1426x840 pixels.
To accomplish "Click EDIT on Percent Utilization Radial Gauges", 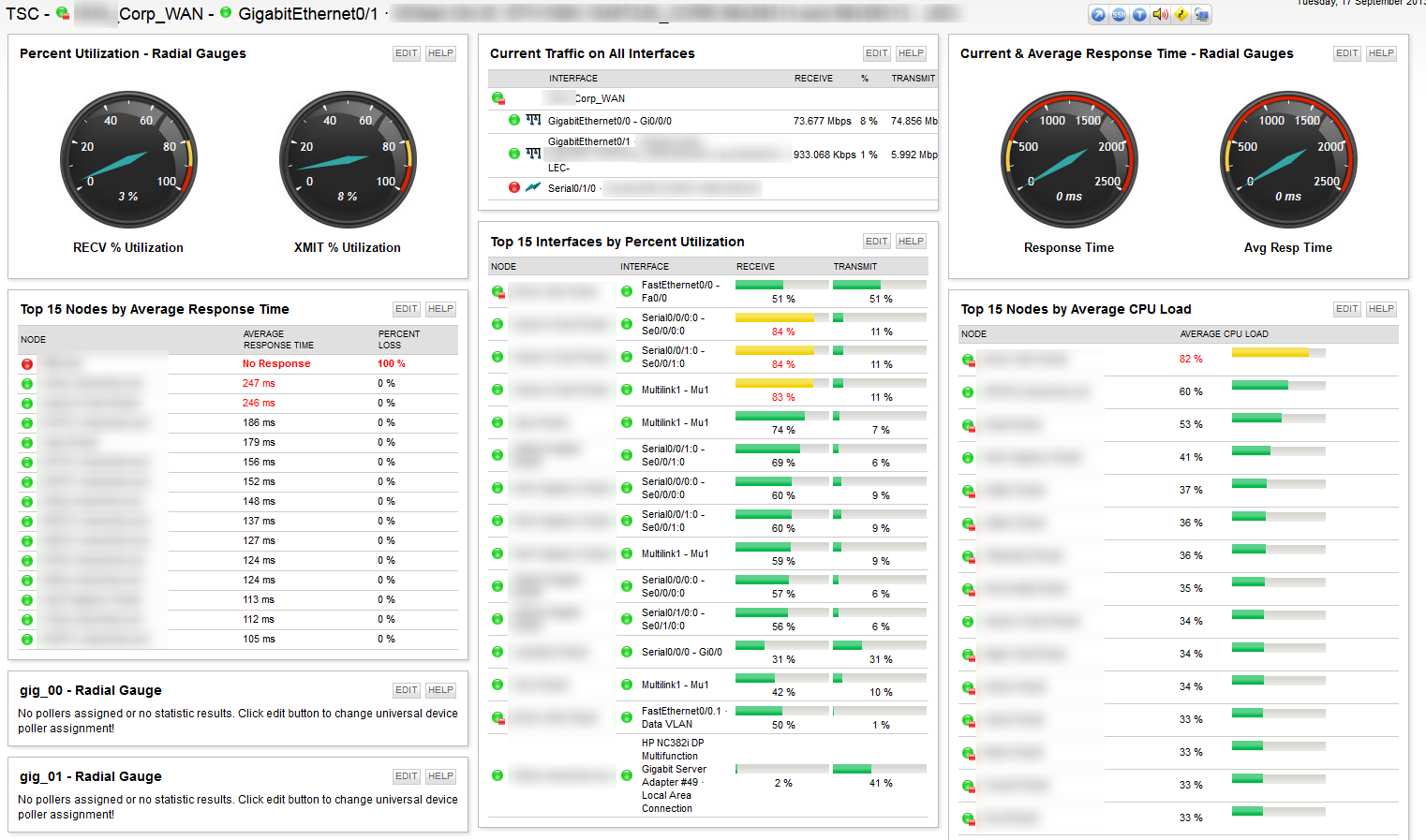I will click(x=407, y=53).
